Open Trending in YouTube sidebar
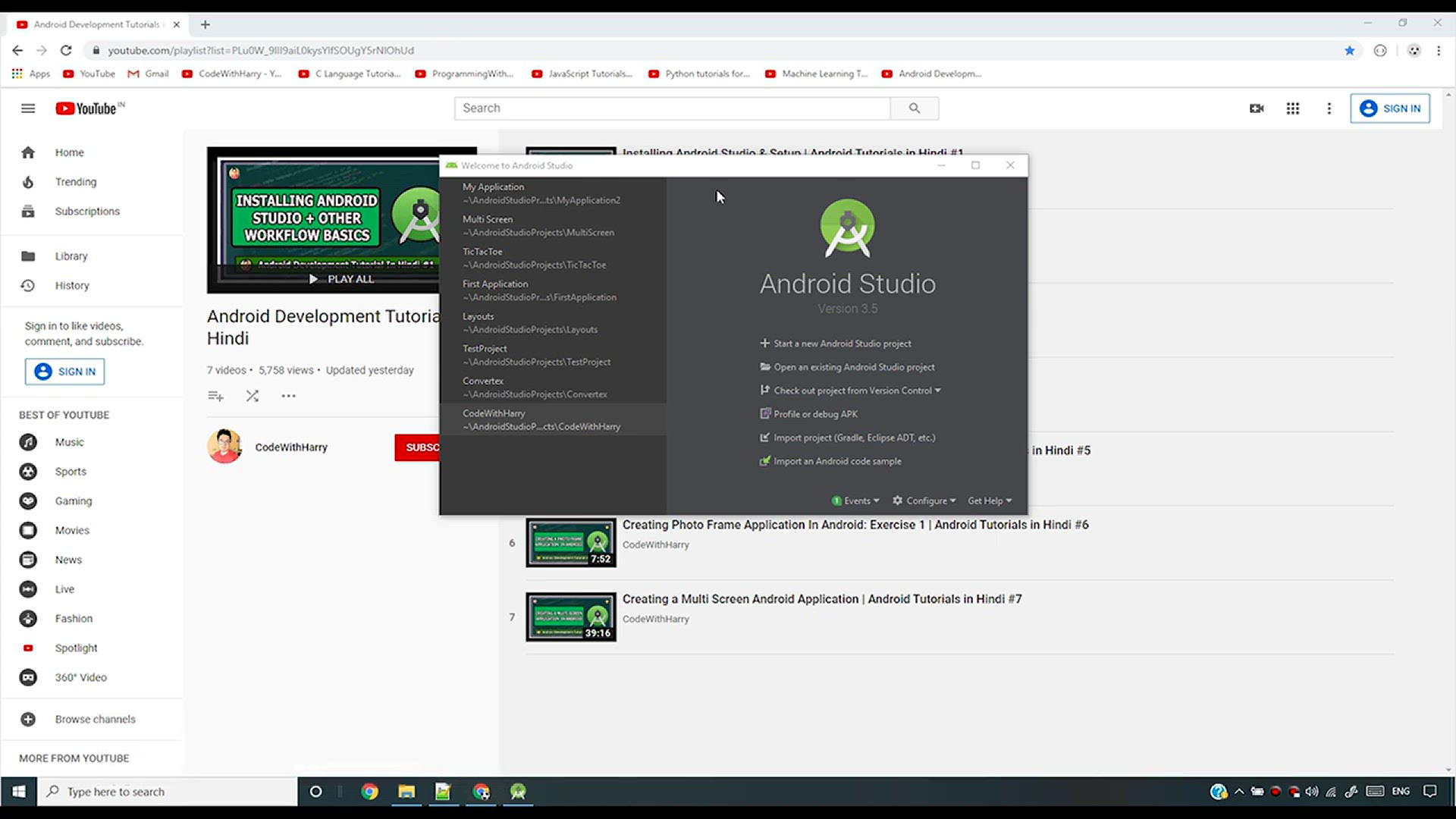This screenshot has height=819, width=1456. click(x=91, y=182)
